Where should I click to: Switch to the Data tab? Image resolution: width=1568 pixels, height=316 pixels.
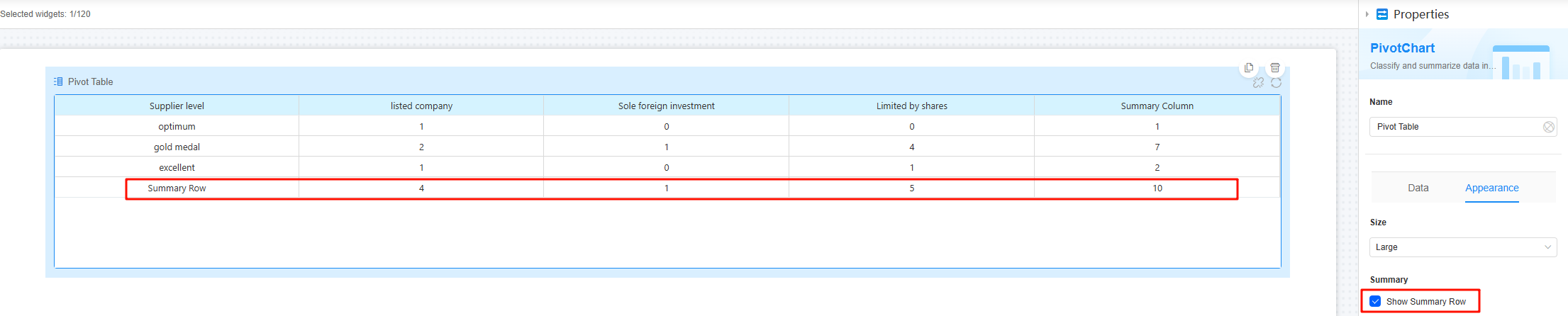tap(1418, 188)
